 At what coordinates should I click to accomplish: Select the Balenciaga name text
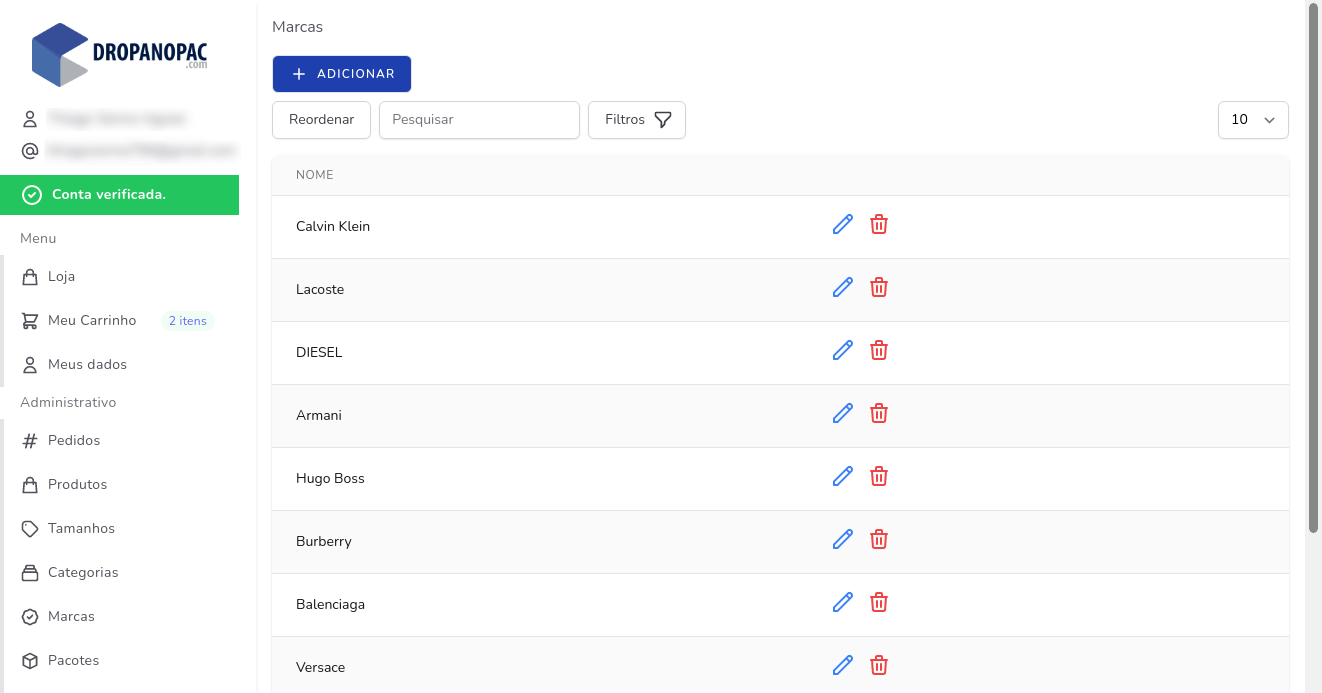point(330,604)
